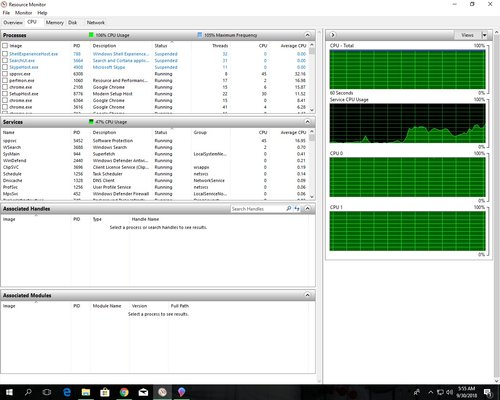Screen dimensions: 500x400
Task: Sort services by the Name column
Action: tap(9, 132)
